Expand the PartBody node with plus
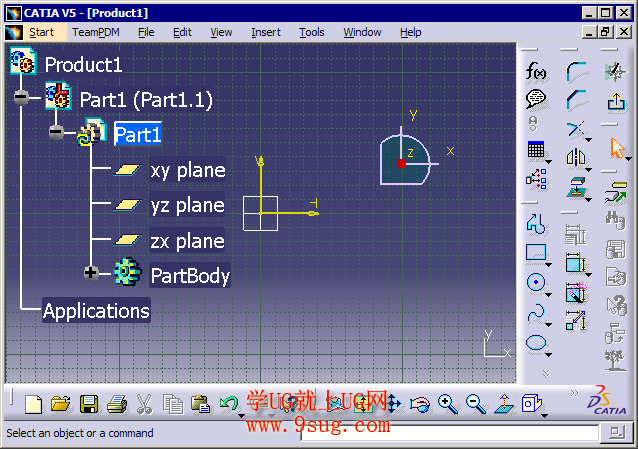The image size is (638, 449). [x=91, y=272]
